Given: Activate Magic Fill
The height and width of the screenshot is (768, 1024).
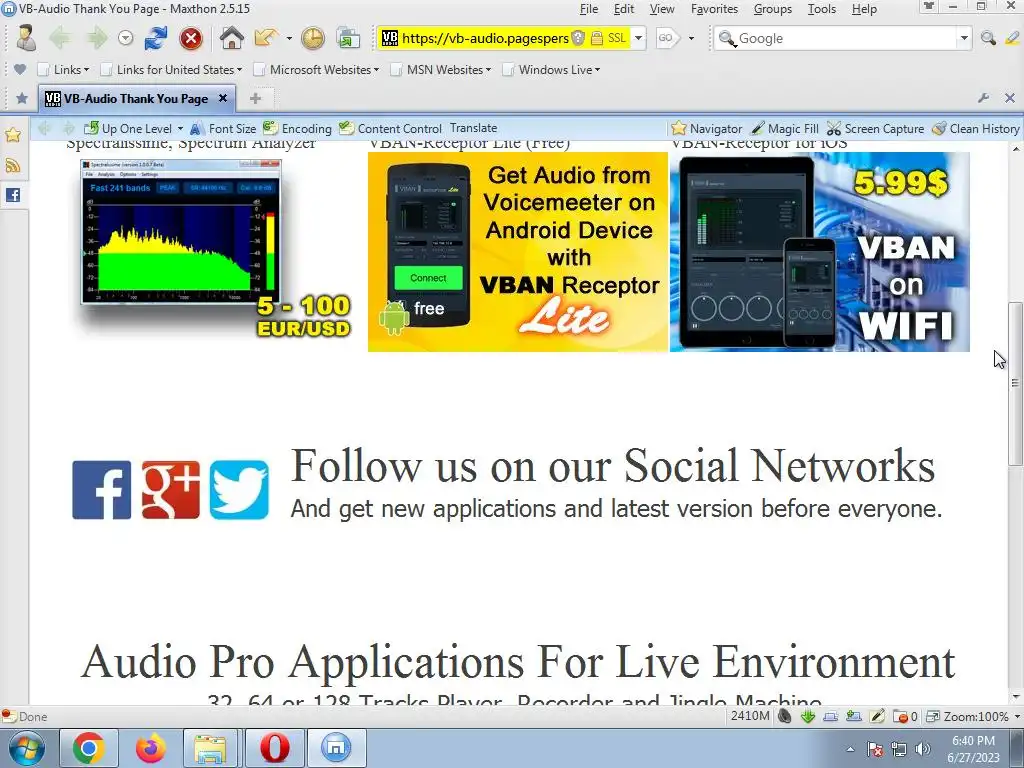Looking at the screenshot, I should (x=784, y=129).
